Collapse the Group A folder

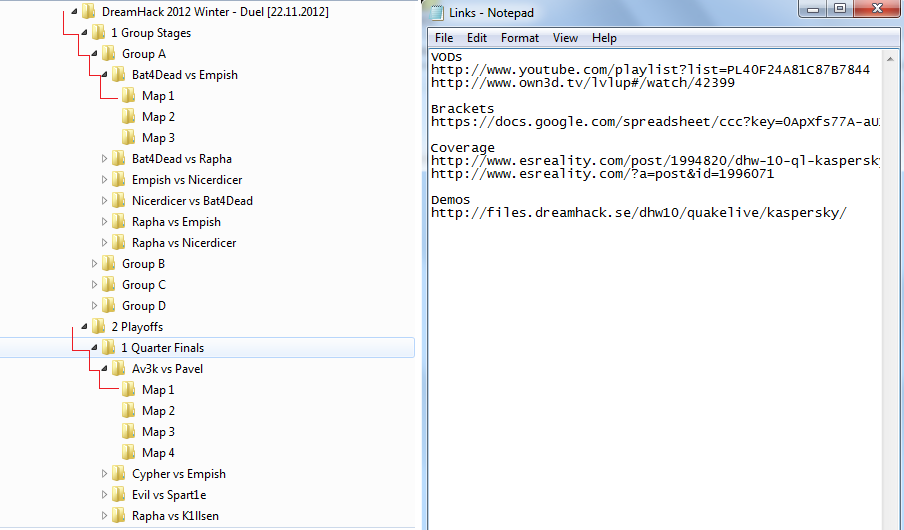pos(95,54)
